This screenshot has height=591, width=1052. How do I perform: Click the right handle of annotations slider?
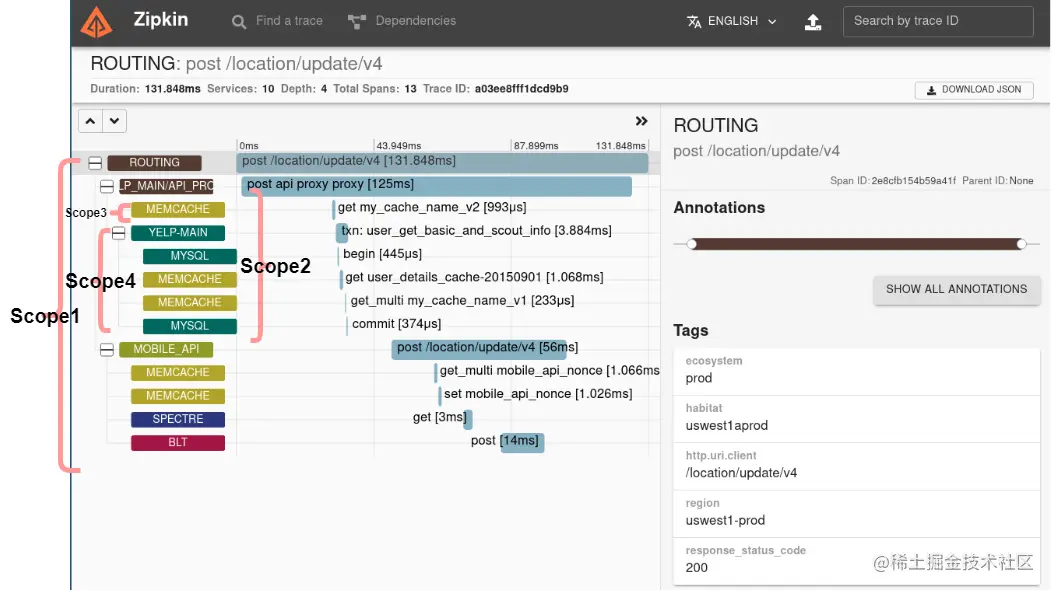click(x=1021, y=244)
